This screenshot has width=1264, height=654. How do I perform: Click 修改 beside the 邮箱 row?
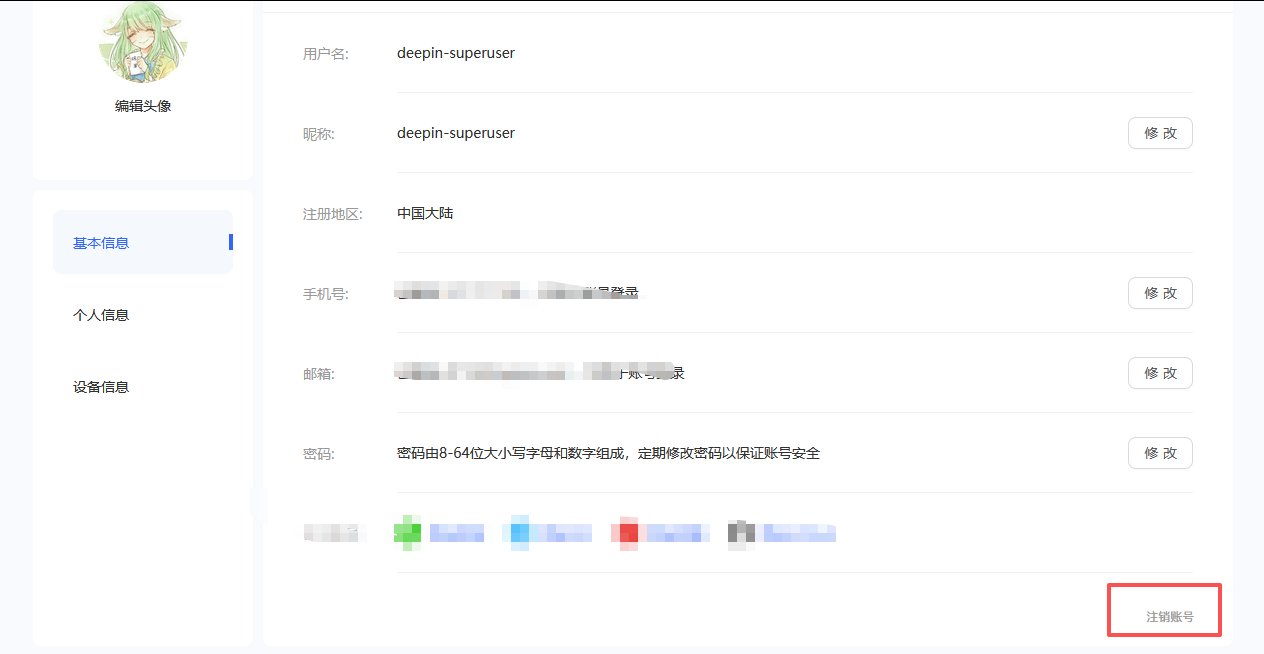[1159, 372]
